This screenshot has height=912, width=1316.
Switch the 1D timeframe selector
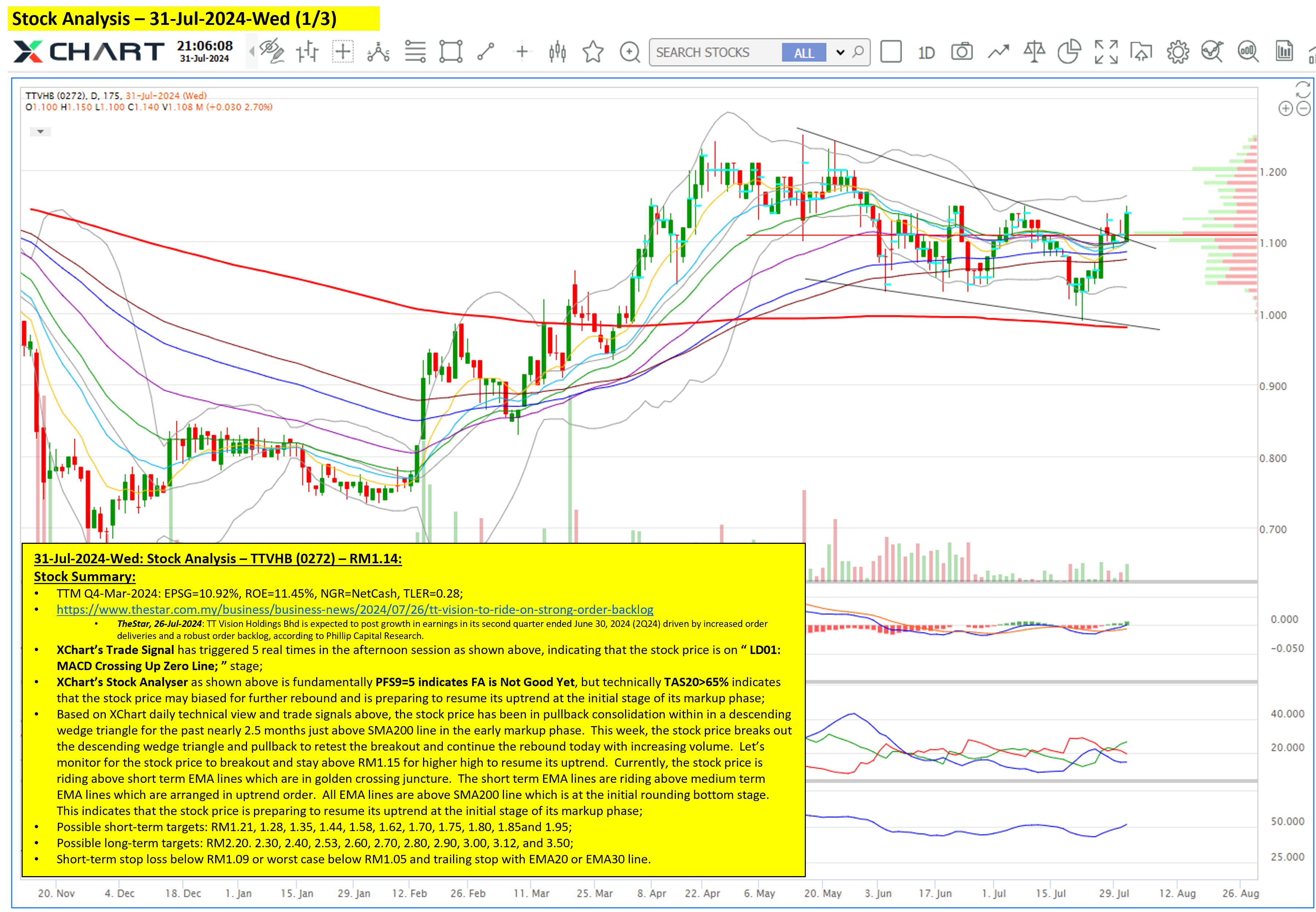point(926,53)
